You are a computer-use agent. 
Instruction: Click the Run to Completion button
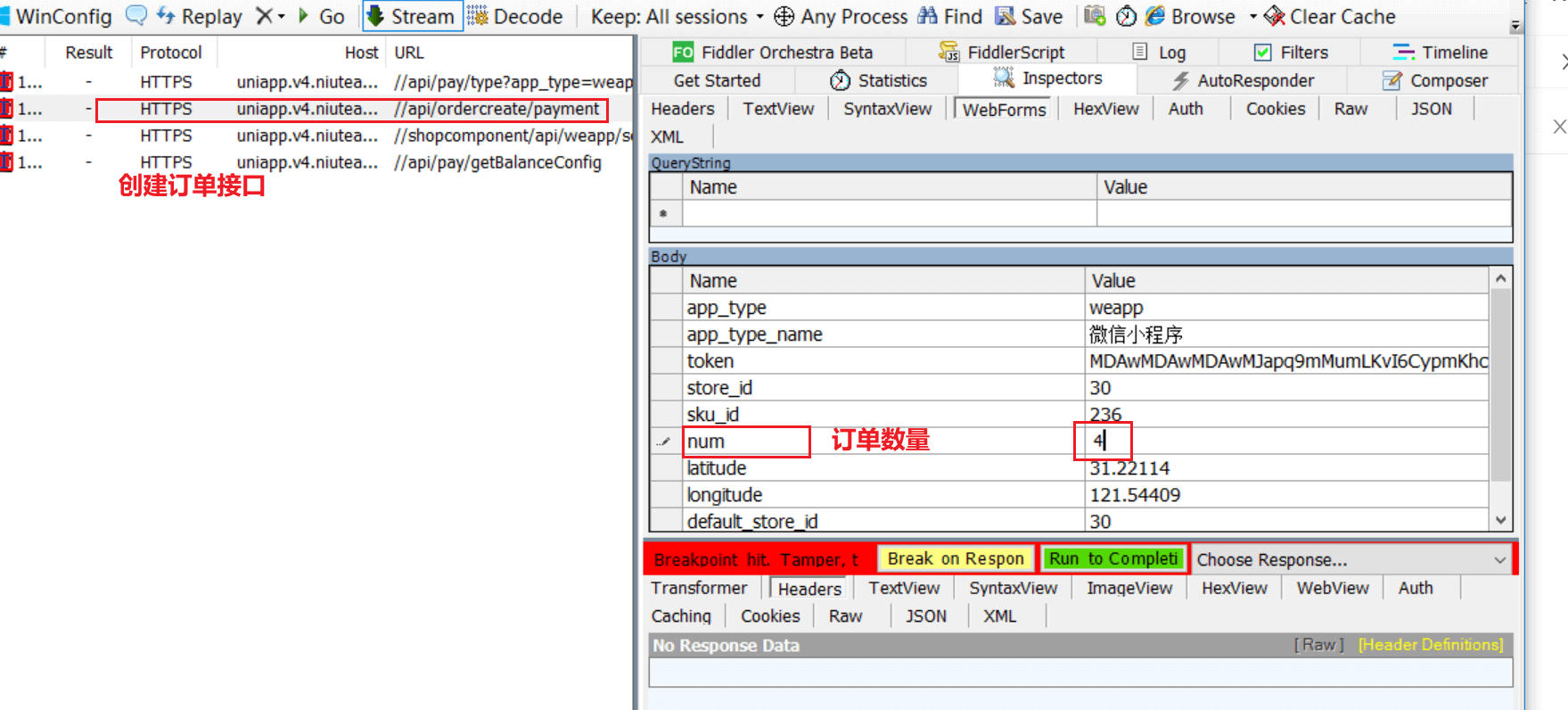(x=1113, y=558)
